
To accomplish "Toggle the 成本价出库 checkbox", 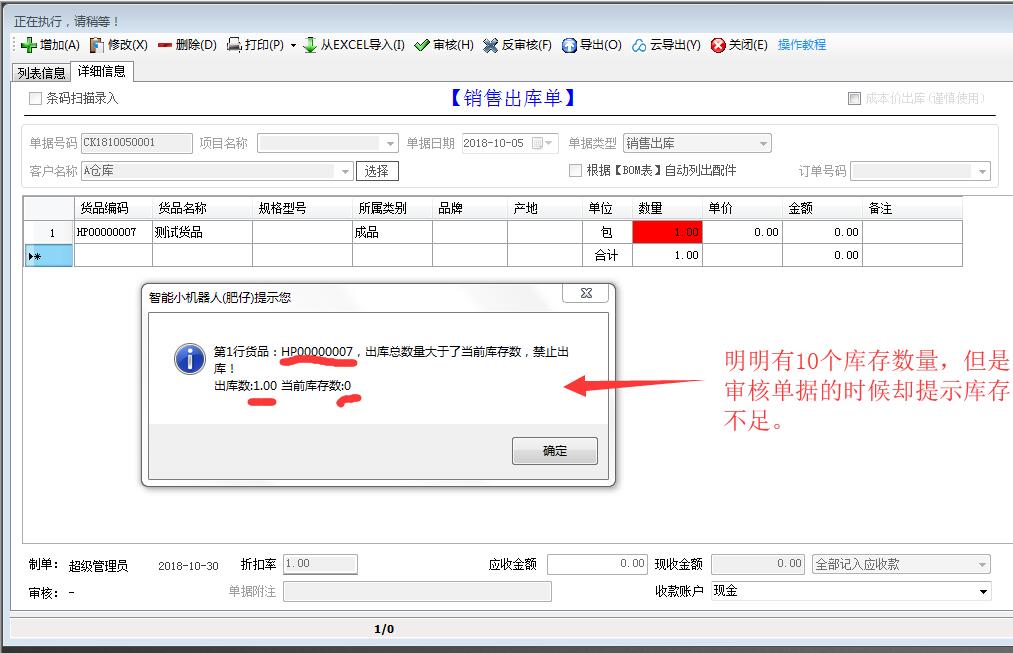I will click(x=854, y=98).
